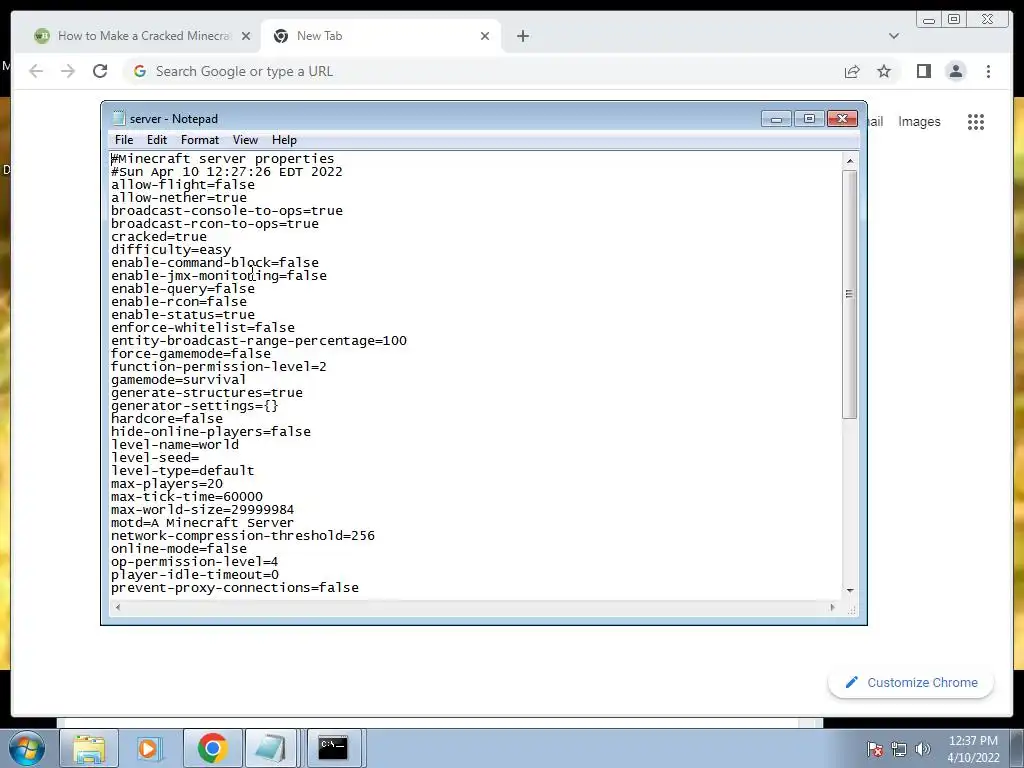Screen dimensions: 1024x768
Task: Minimize the Notepad window
Action: point(776,119)
